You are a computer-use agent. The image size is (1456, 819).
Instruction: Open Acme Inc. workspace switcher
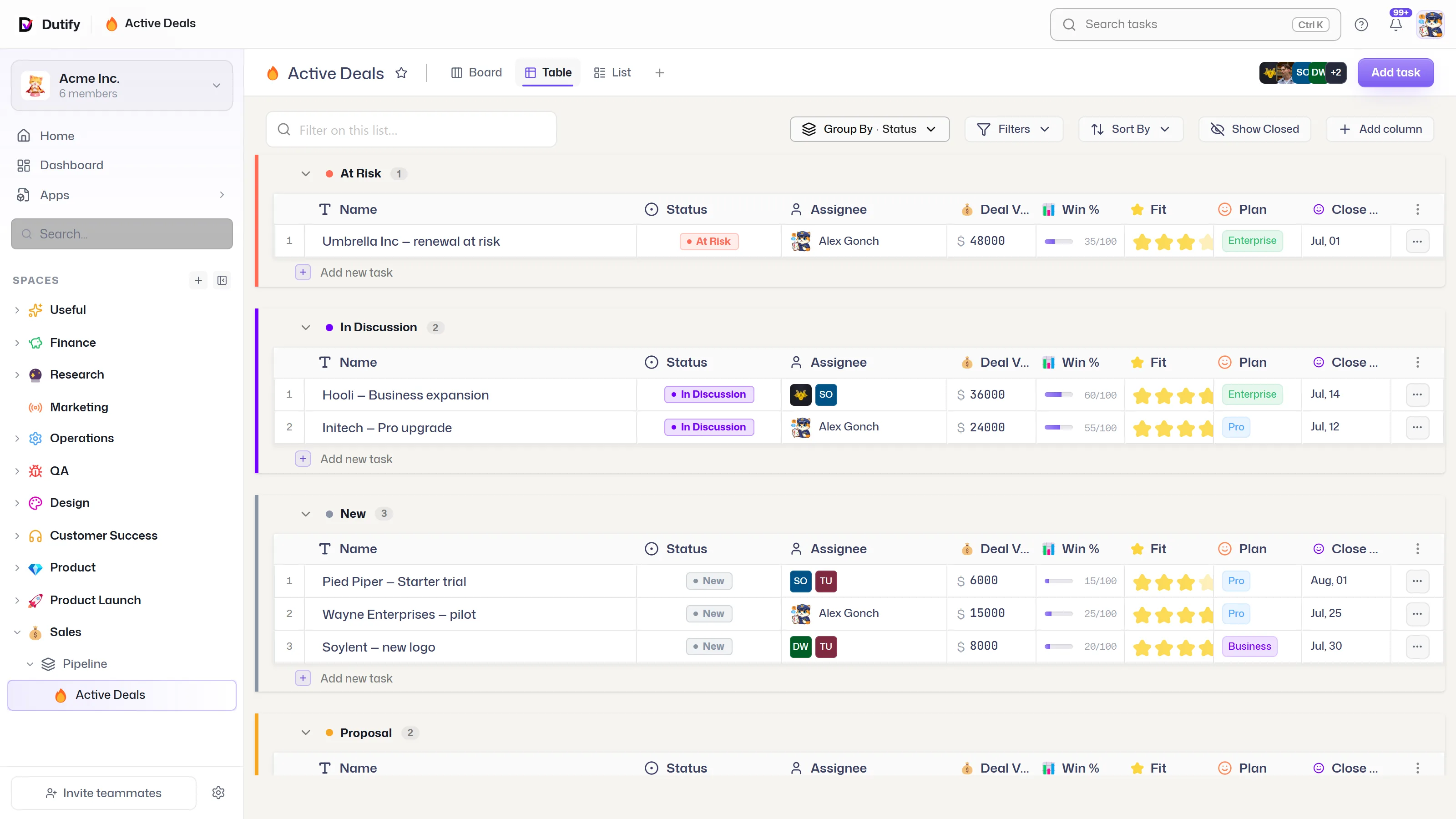[x=121, y=86]
